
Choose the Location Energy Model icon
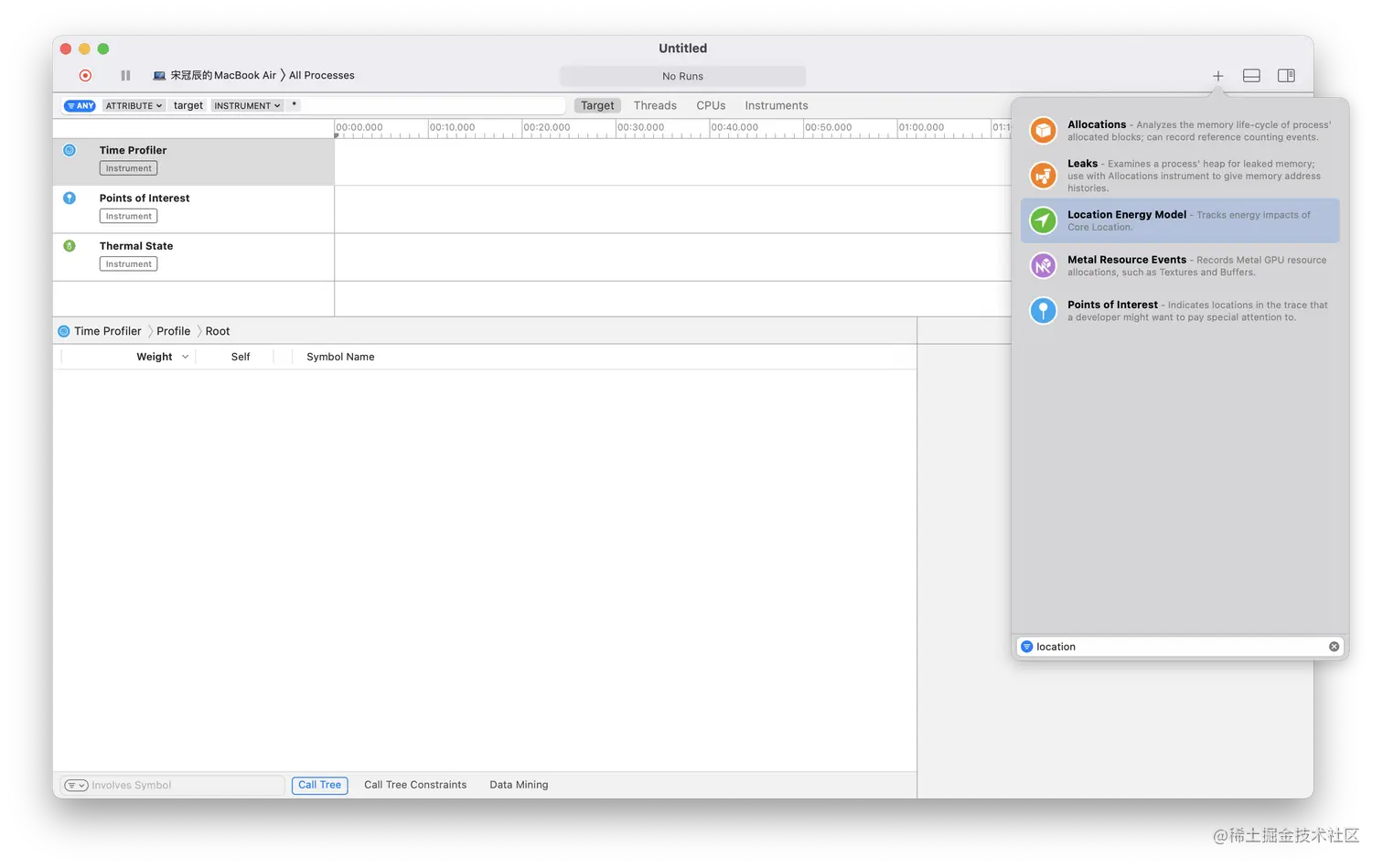(x=1043, y=220)
